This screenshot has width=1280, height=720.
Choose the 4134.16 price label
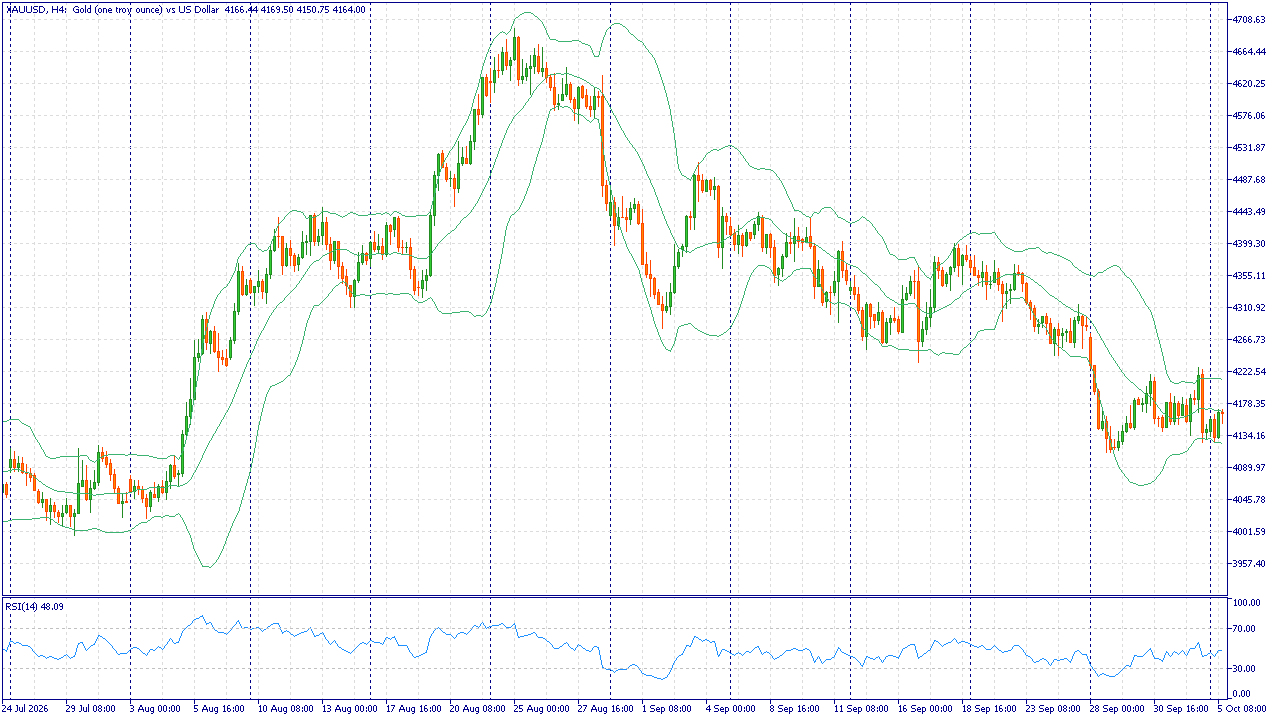pos(1250,435)
